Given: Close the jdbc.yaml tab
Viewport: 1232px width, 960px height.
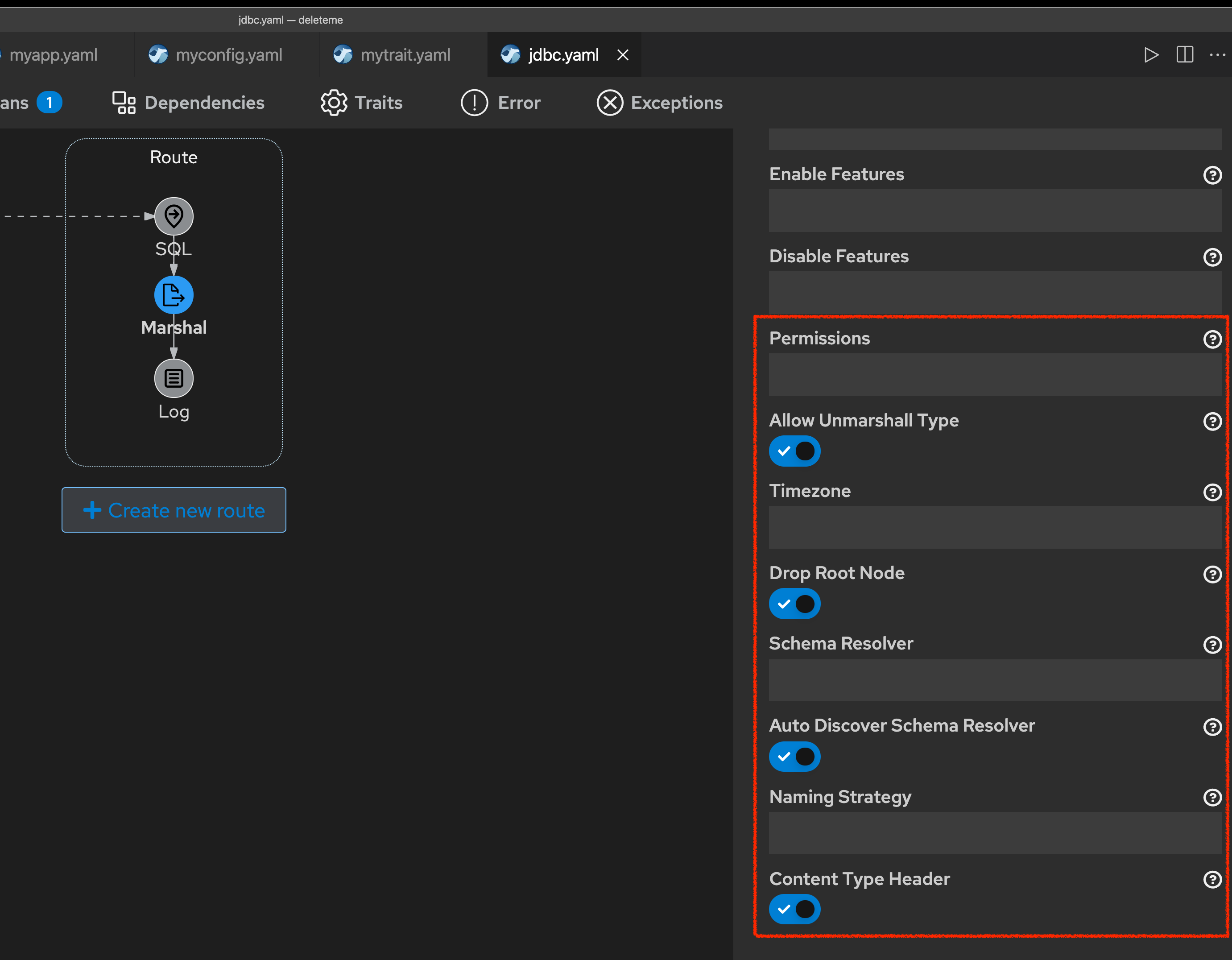Looking at the screenshot, I should click(x=623, y=55).
